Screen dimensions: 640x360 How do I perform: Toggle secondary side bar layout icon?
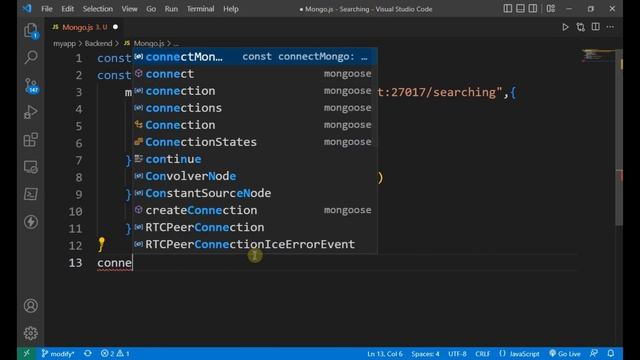(x=533, y=9)
